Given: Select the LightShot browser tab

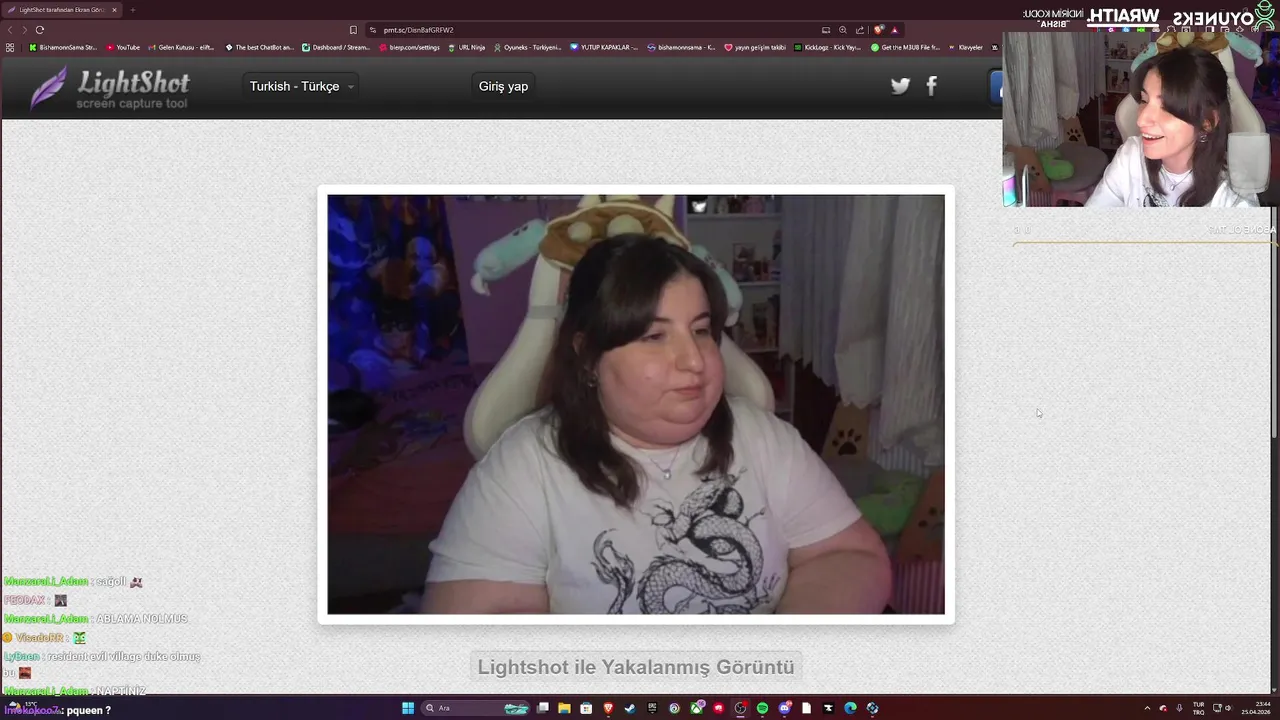Looking at the screenshot, I should click(60, 10).
